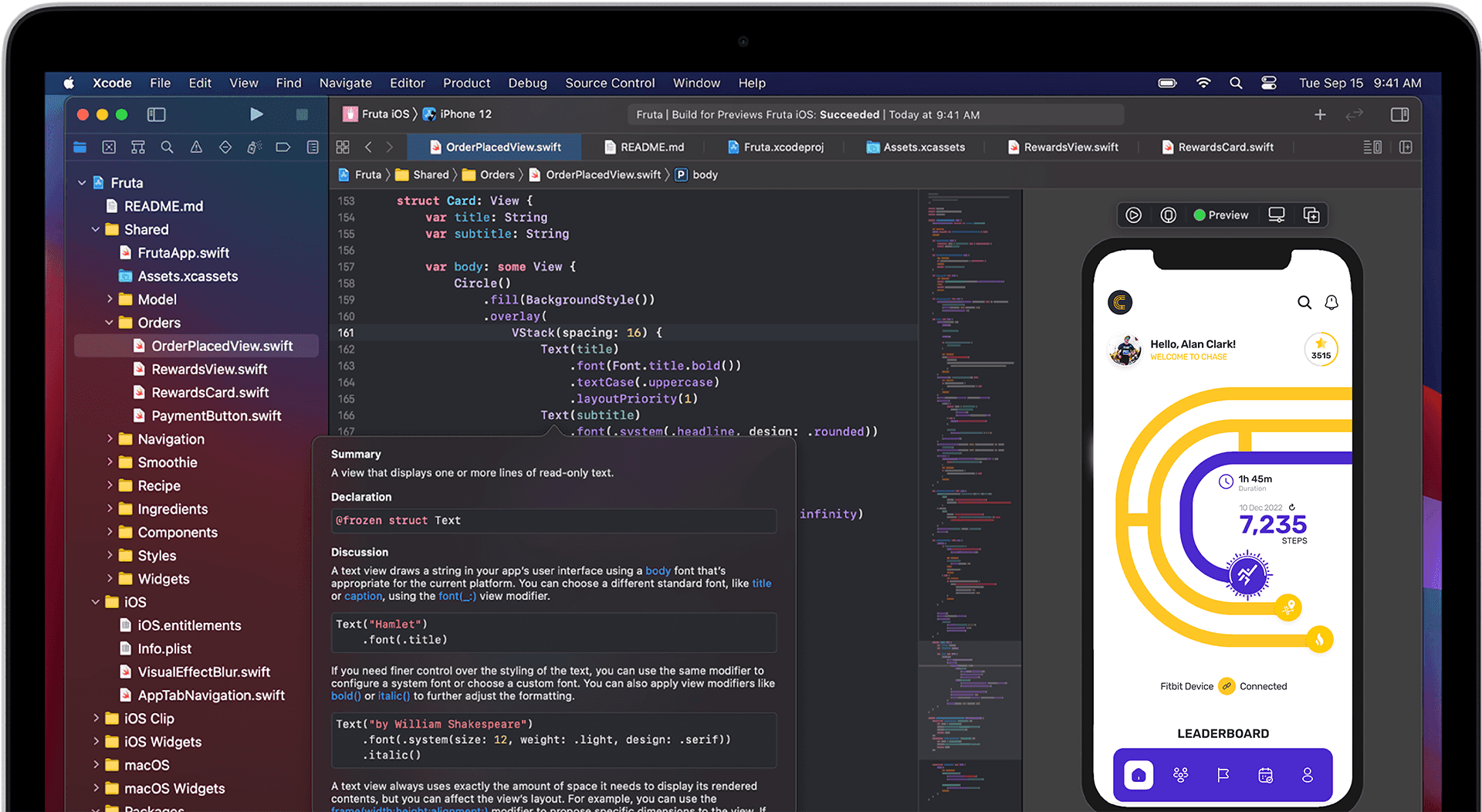Adjust editor options lines icon
1482x812 pixels.
(x=1372, y=147)
